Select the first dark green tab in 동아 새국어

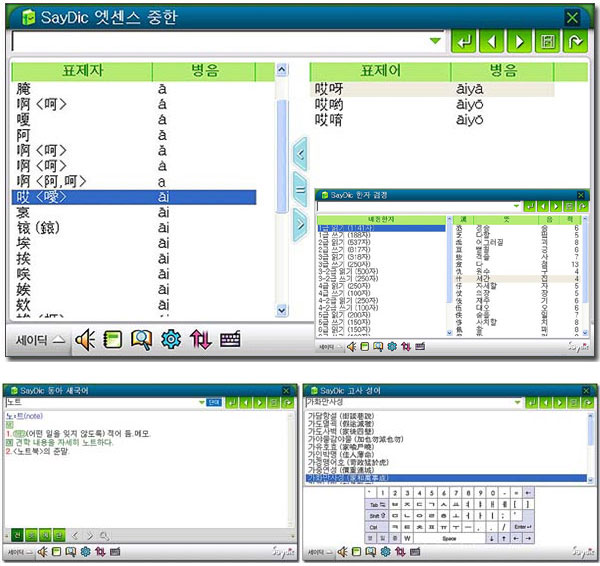(17, 535)
